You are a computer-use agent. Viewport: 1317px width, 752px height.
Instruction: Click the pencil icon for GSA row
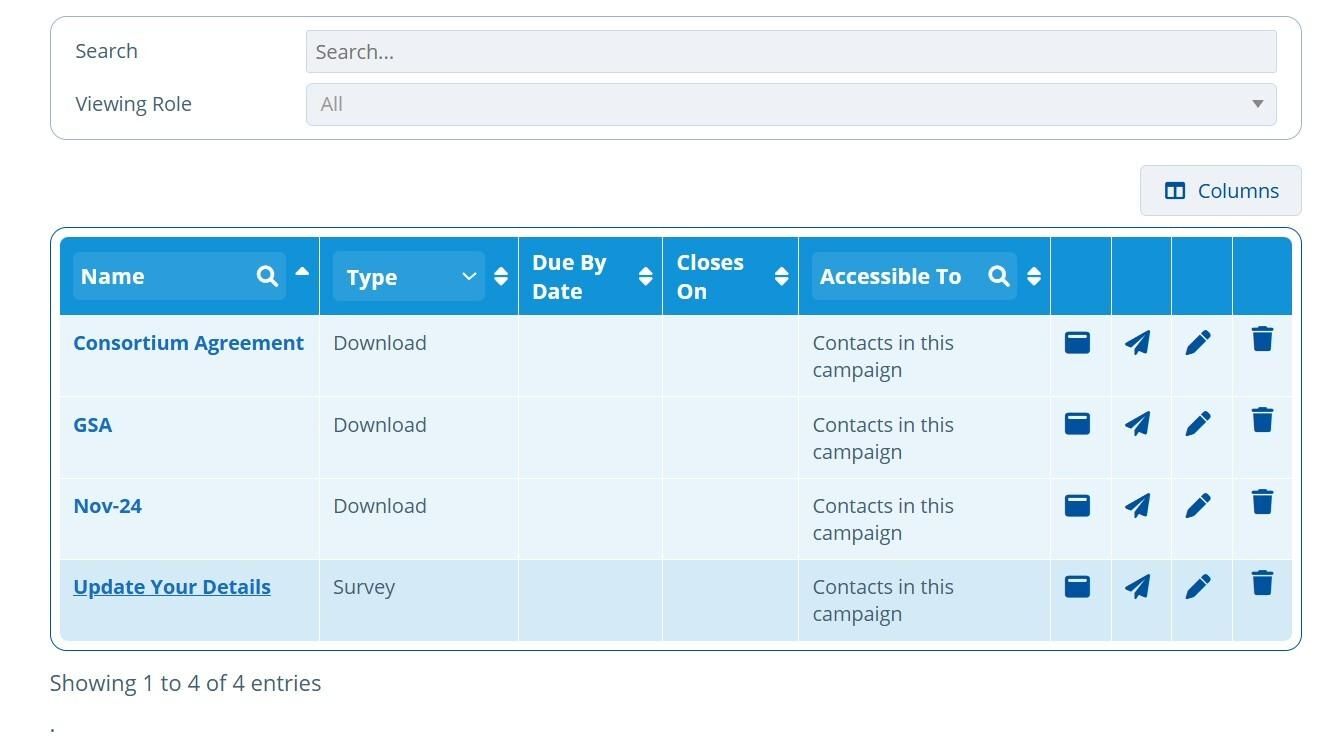coord(1198,424)
